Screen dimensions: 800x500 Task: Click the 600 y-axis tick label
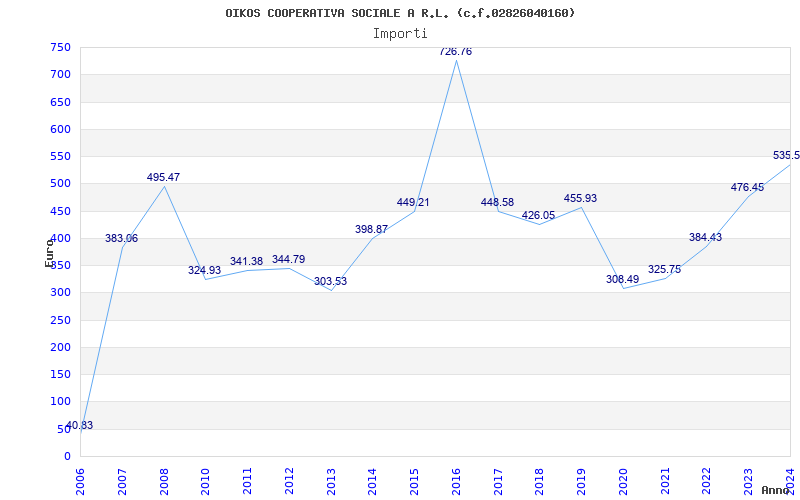pos(60,130)
